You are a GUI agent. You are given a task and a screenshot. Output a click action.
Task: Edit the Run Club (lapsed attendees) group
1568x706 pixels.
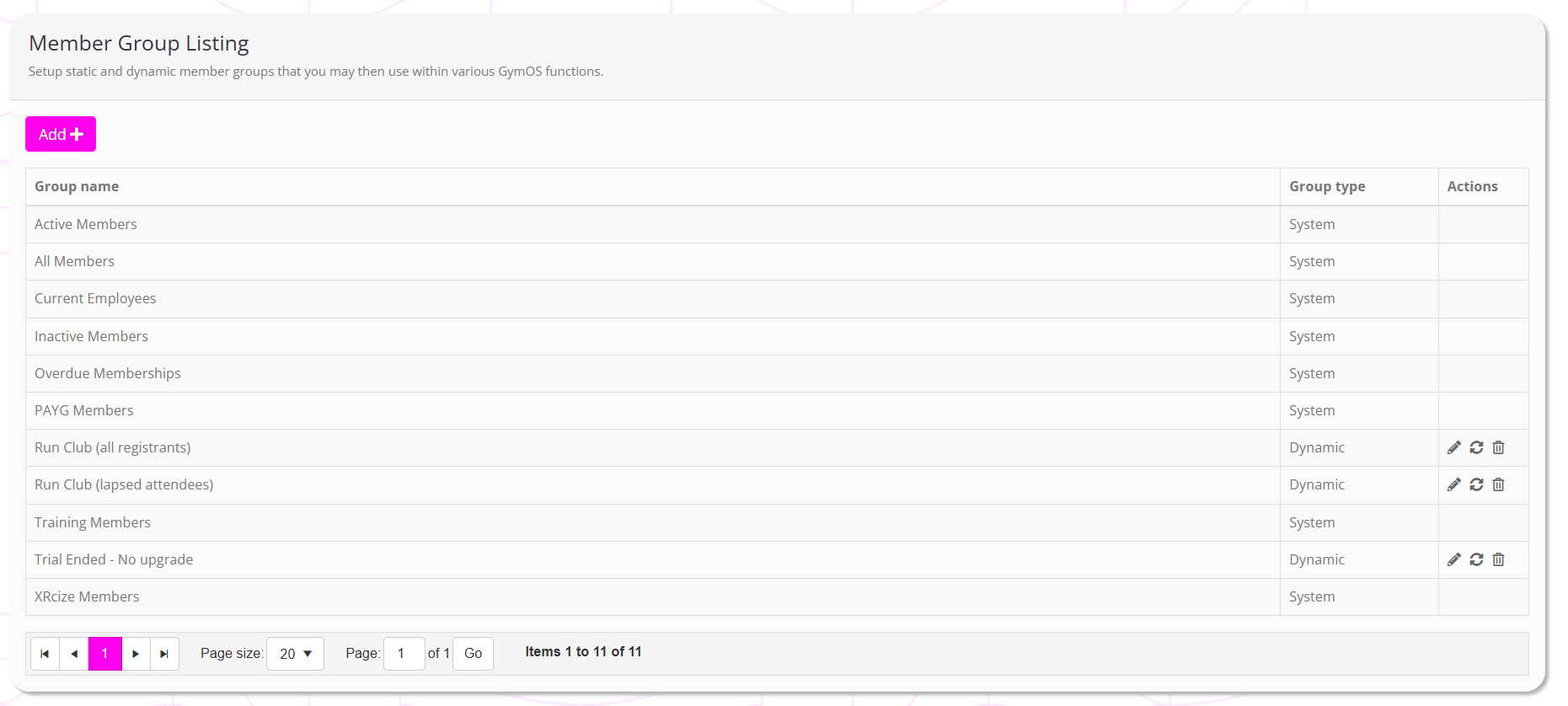pyautogui.click(x=1453, y=484)
